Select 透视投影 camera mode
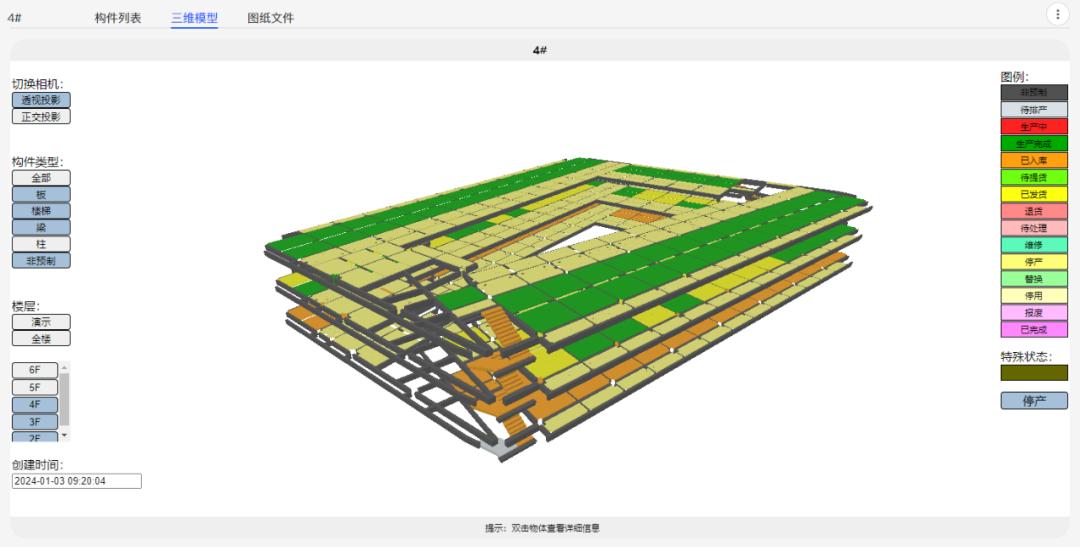 click(41, 100)
